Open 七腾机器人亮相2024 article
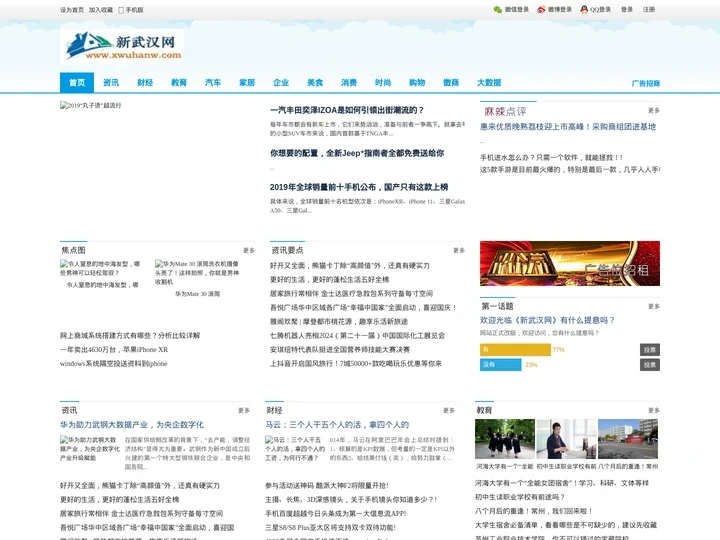This screenshot has height=540, width=720. tap(357, 336)
